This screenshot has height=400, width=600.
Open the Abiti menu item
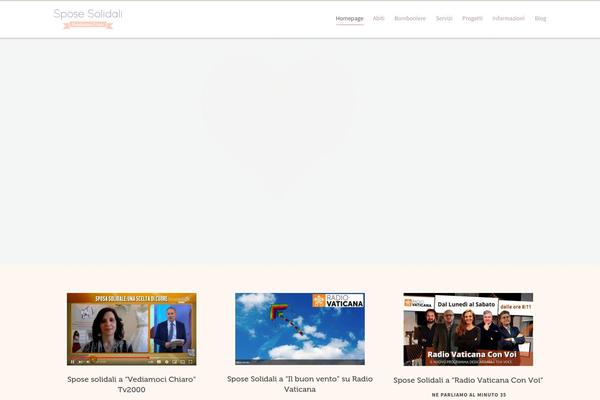pyautogui.click(x=378, y=18)
